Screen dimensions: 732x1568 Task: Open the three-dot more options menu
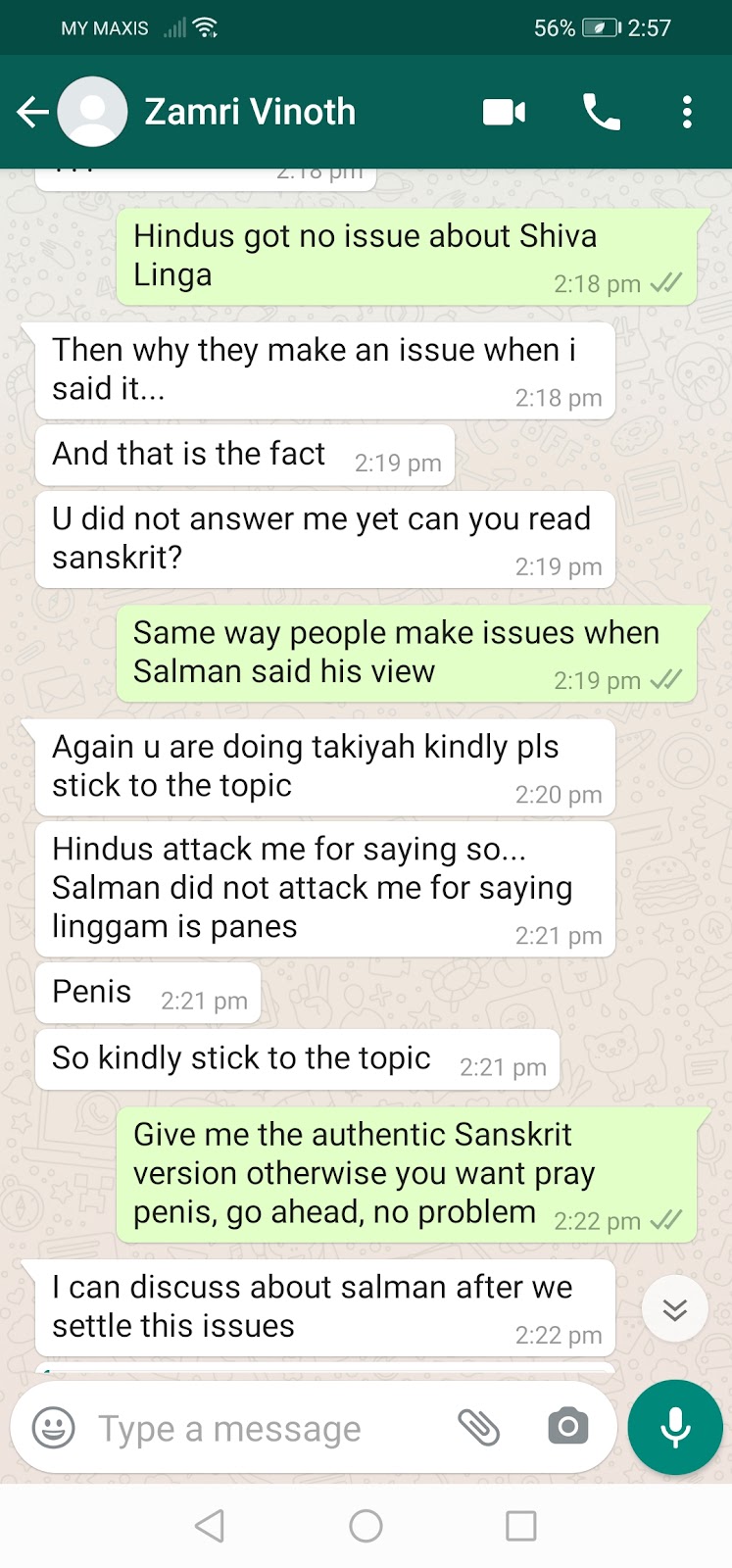pos(687,113)
